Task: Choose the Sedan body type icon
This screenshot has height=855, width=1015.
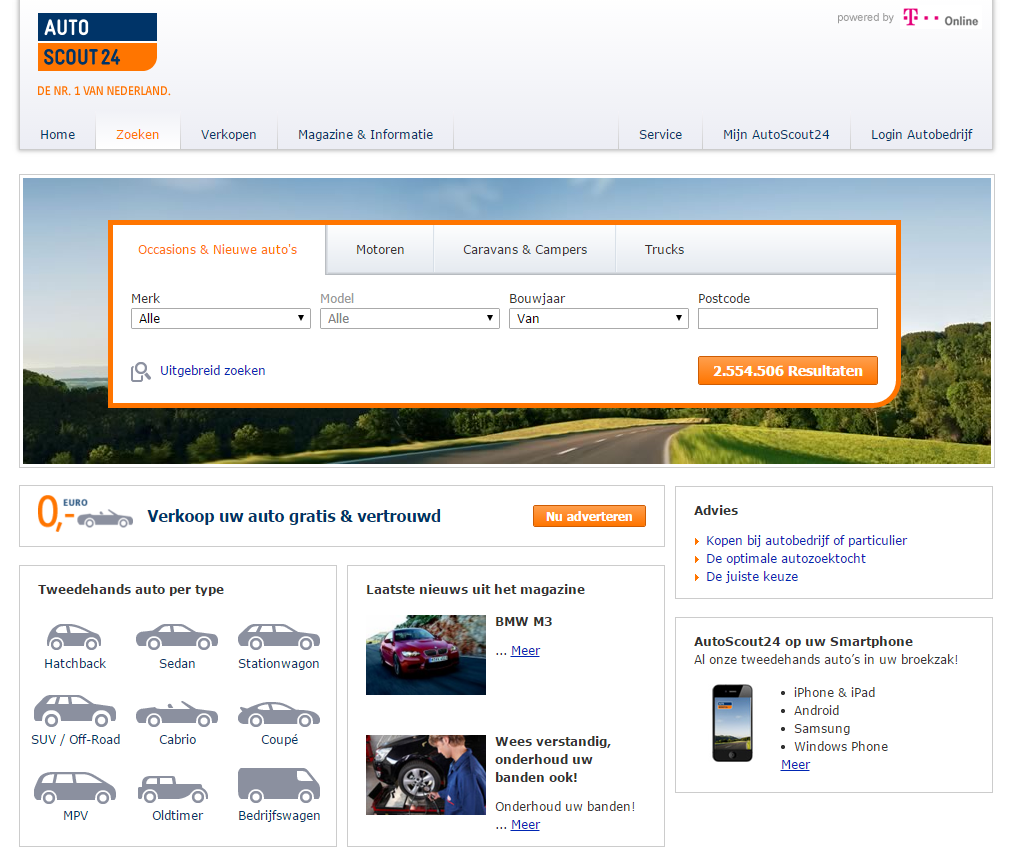Action: pyautogui.click(x=177, y=637)
